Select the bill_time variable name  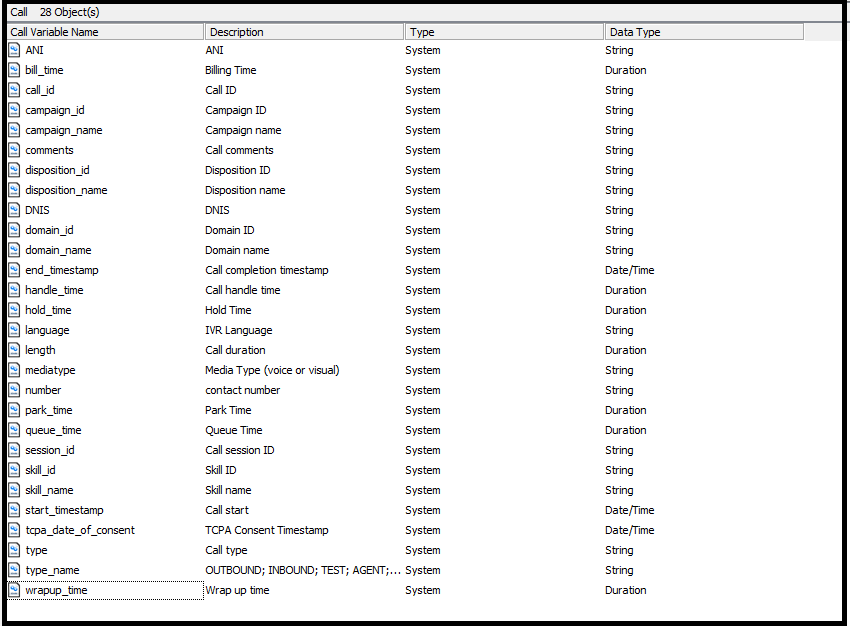click(x=44, y=70)
